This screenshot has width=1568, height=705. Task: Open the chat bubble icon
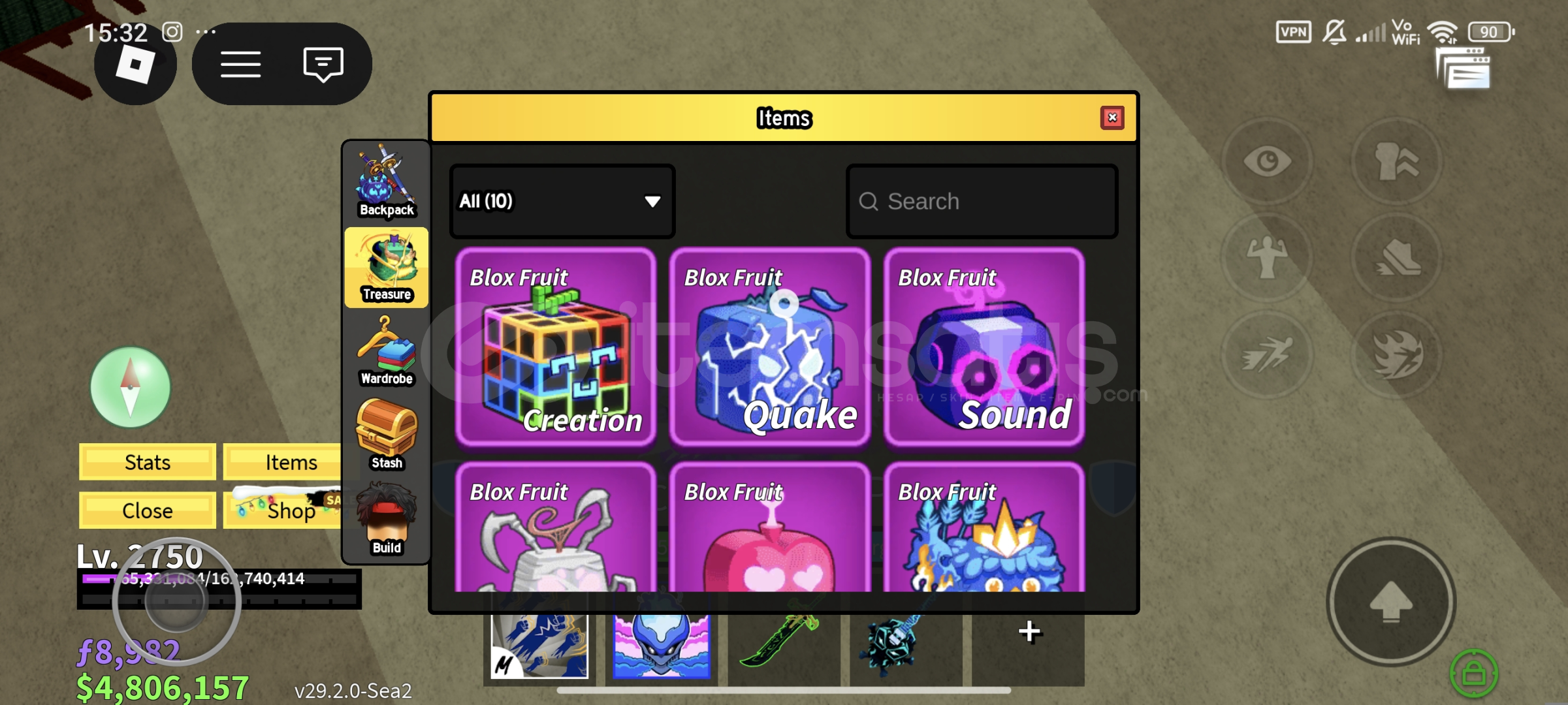click(x=323, y=64)
